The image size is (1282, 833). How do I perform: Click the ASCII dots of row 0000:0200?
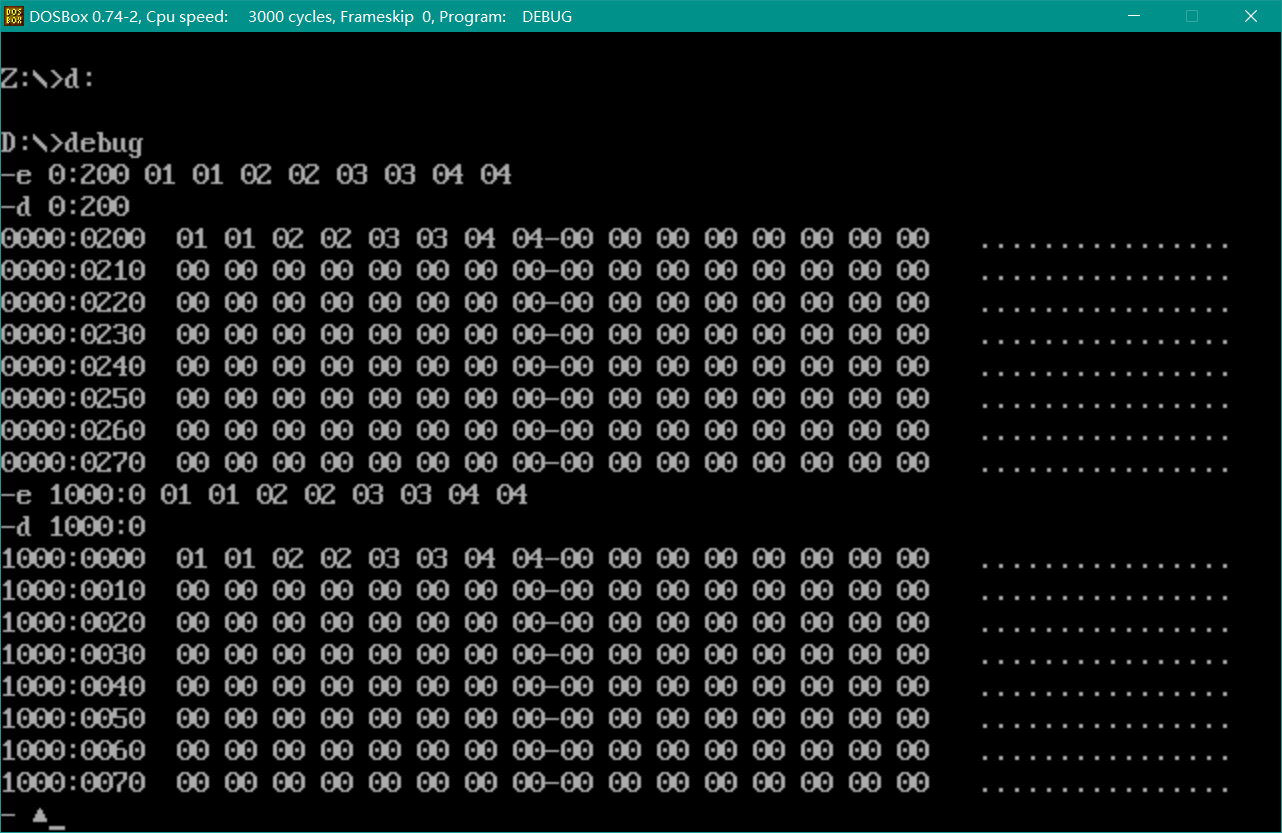coord(1105,245)
